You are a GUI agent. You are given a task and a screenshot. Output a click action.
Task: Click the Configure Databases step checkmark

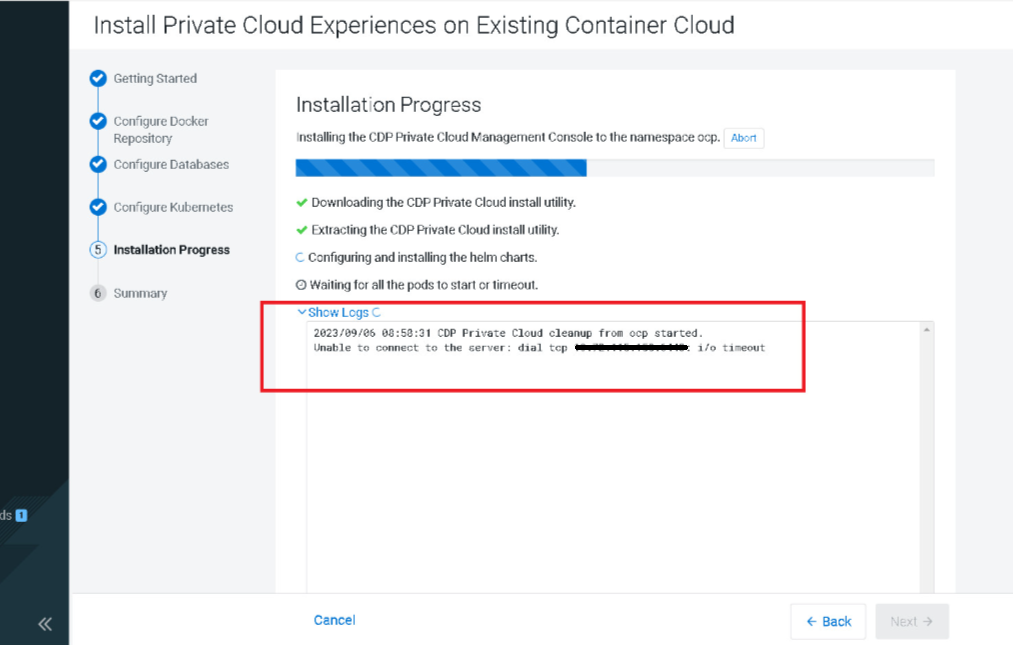(x=97, y=164)
